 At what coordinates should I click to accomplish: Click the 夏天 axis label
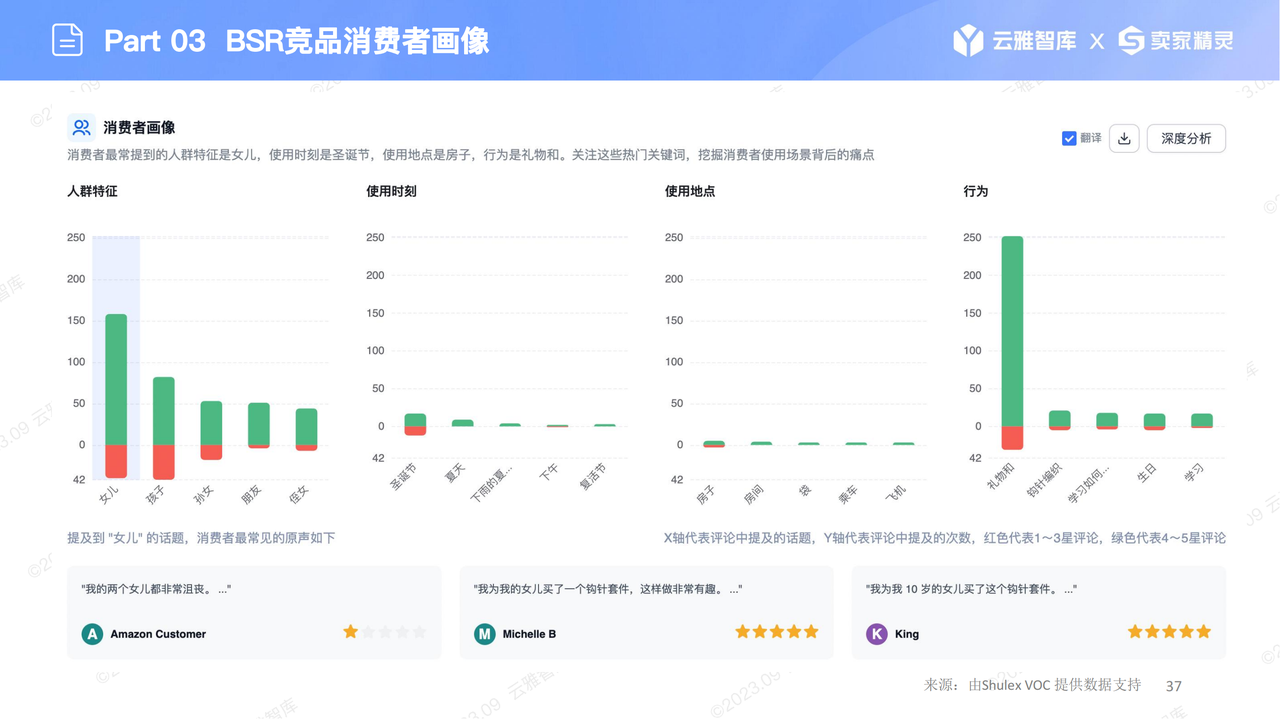coord(455,473)
